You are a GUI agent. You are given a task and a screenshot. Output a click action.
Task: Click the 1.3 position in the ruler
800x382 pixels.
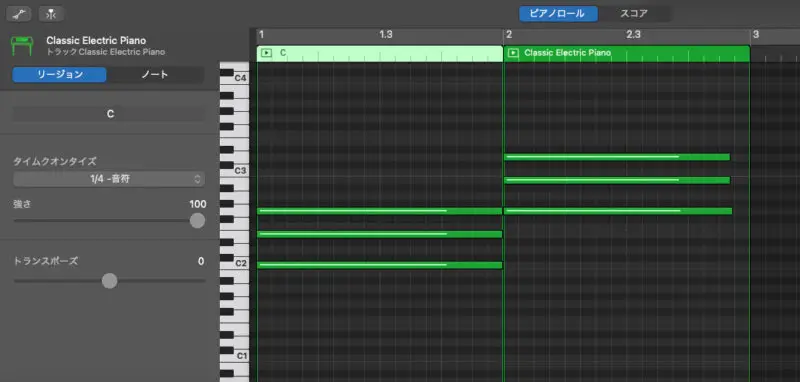tap(386, 35)
